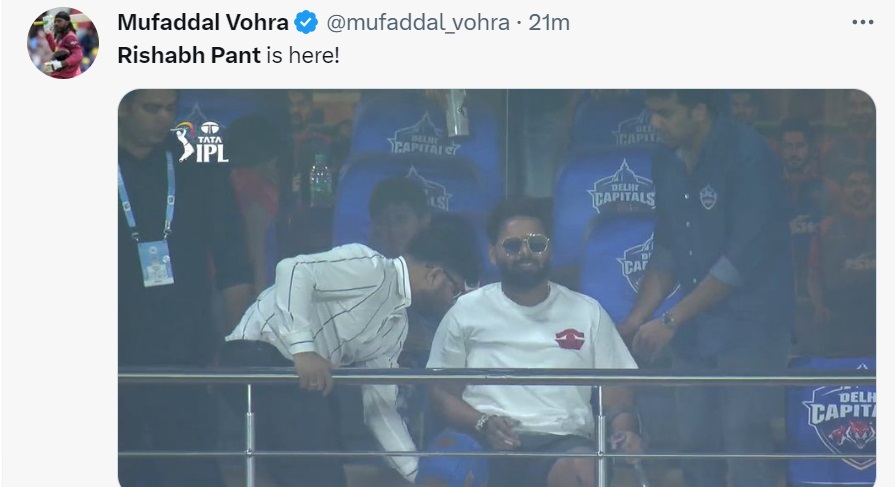The width and height of the screenshot is (895, 487).
Task: Click the ID badge hanging from the lanyard
Action: click(x=155, y=263)
